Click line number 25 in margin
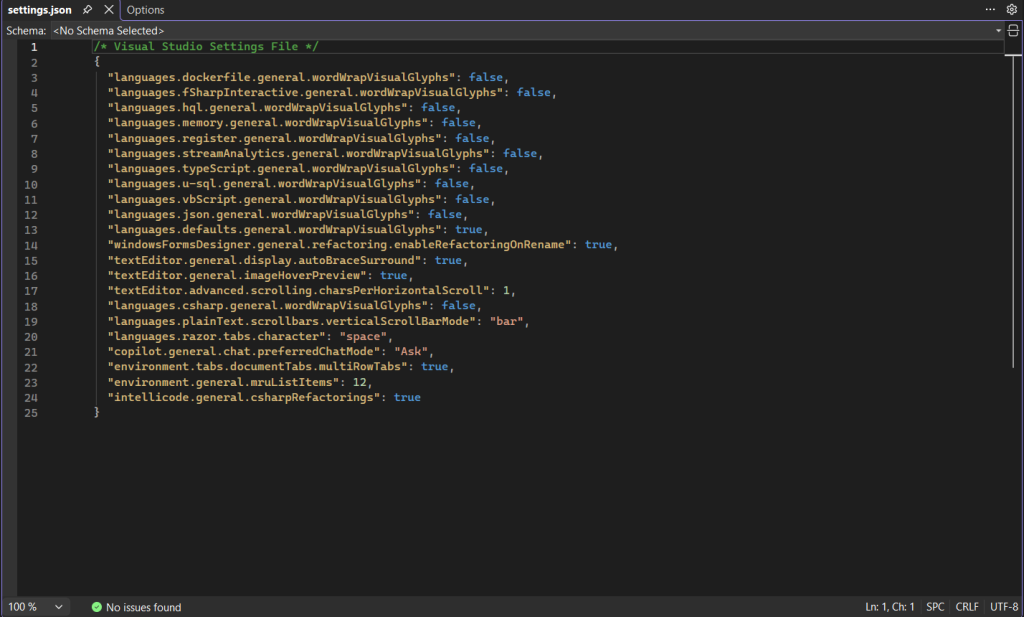Image resolution: width=1024 pixels, height=617 pixels. pyautogui.click(x=31, y=413)
